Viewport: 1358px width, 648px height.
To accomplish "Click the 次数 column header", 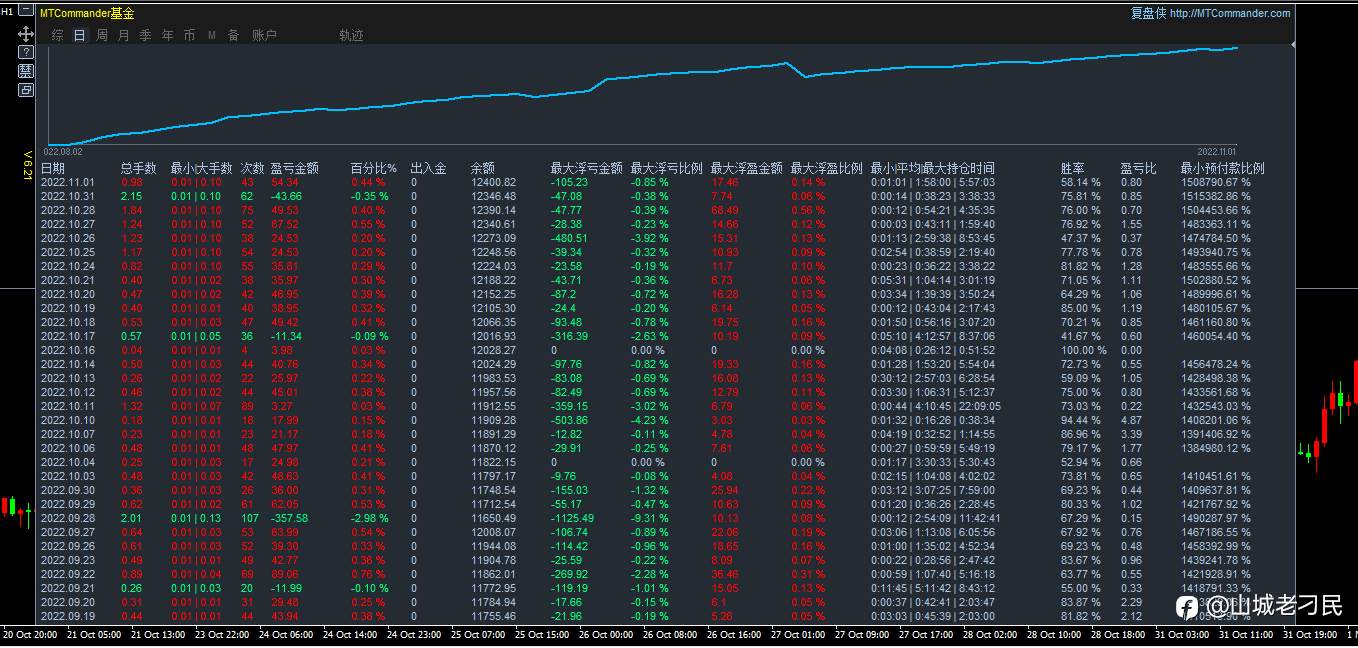I will (253, 168).
